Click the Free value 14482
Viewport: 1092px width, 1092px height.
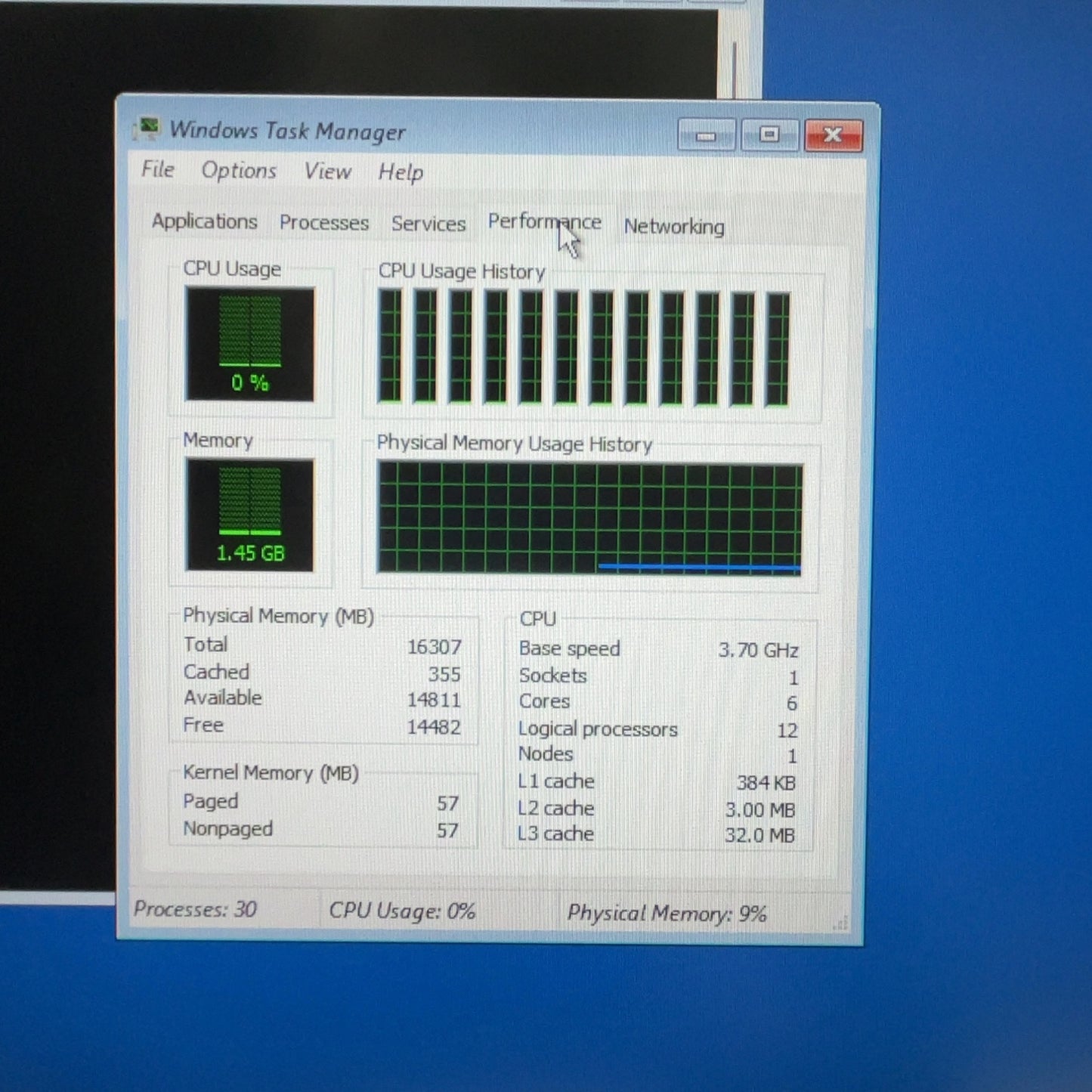coord(434,727)
